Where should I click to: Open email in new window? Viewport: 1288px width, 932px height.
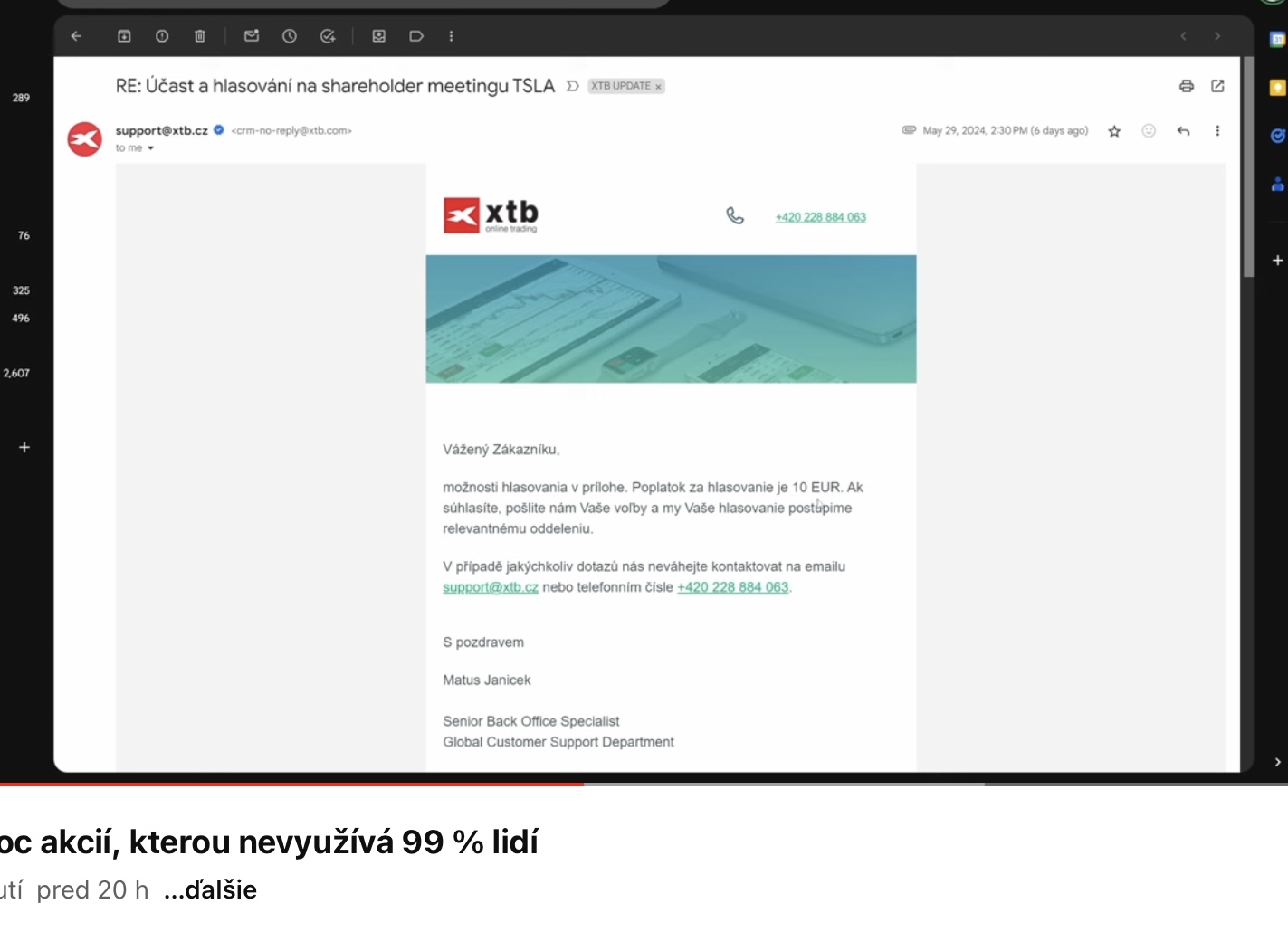pos(1217,86)
